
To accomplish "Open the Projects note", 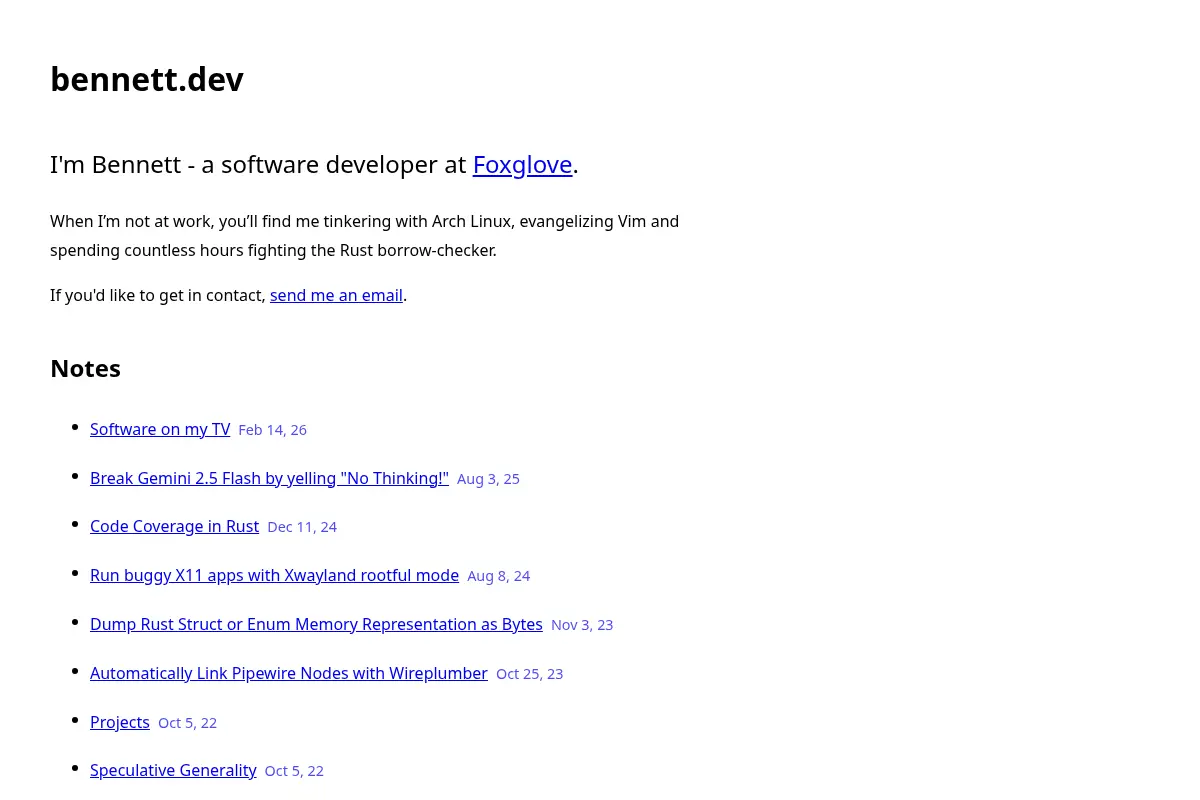I will [120, 722].
